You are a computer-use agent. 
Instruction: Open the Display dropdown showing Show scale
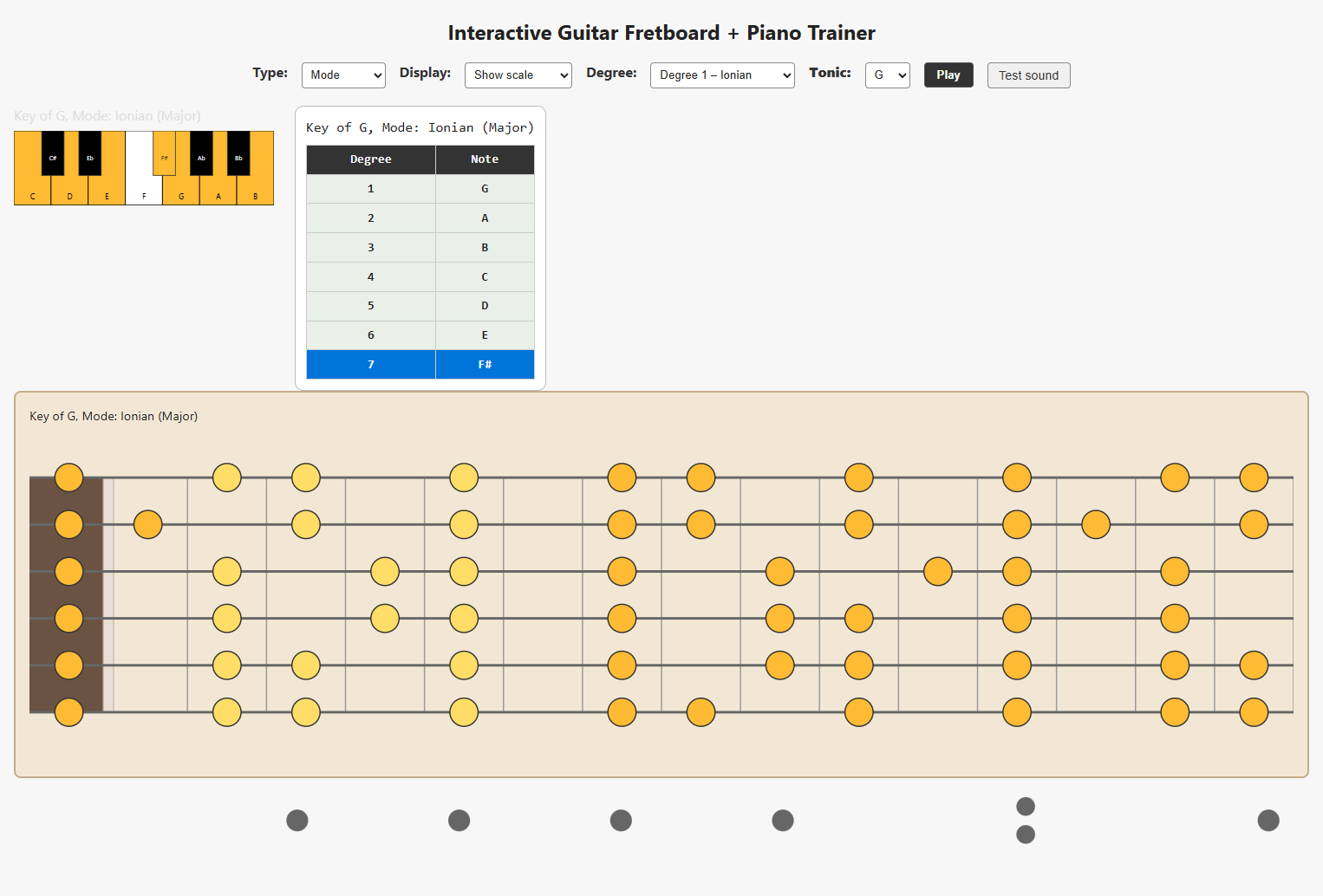tap(518, 75)
